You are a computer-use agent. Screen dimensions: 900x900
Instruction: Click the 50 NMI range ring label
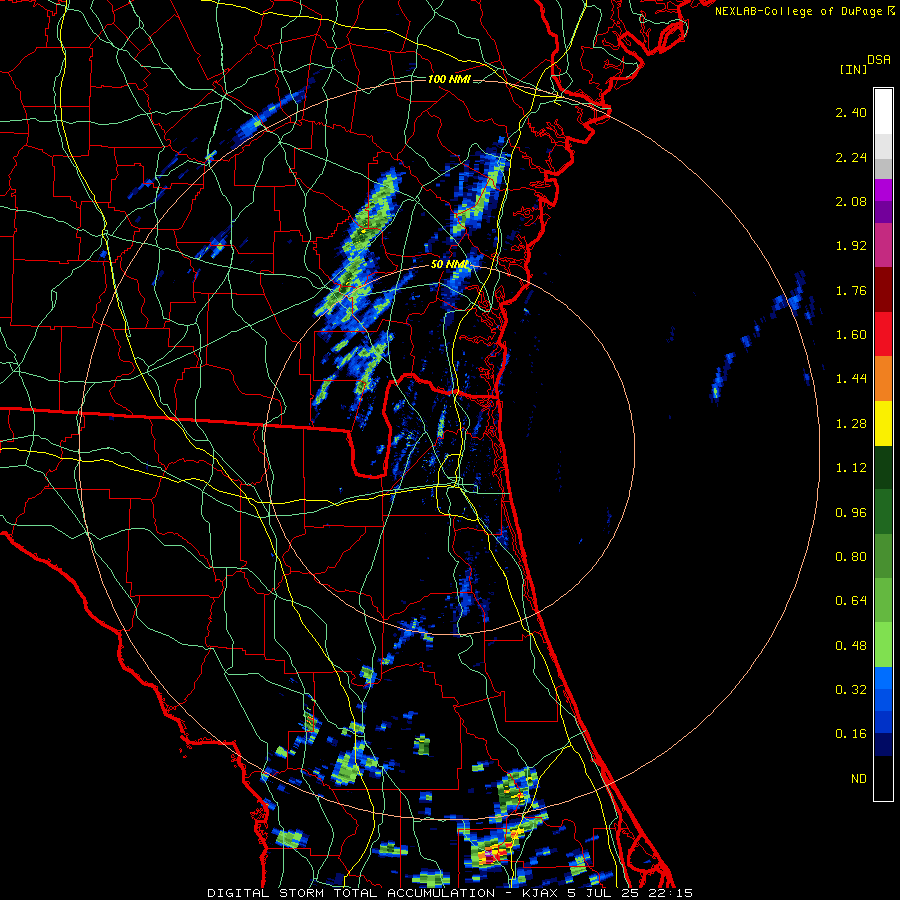click(x=449, y=265)
